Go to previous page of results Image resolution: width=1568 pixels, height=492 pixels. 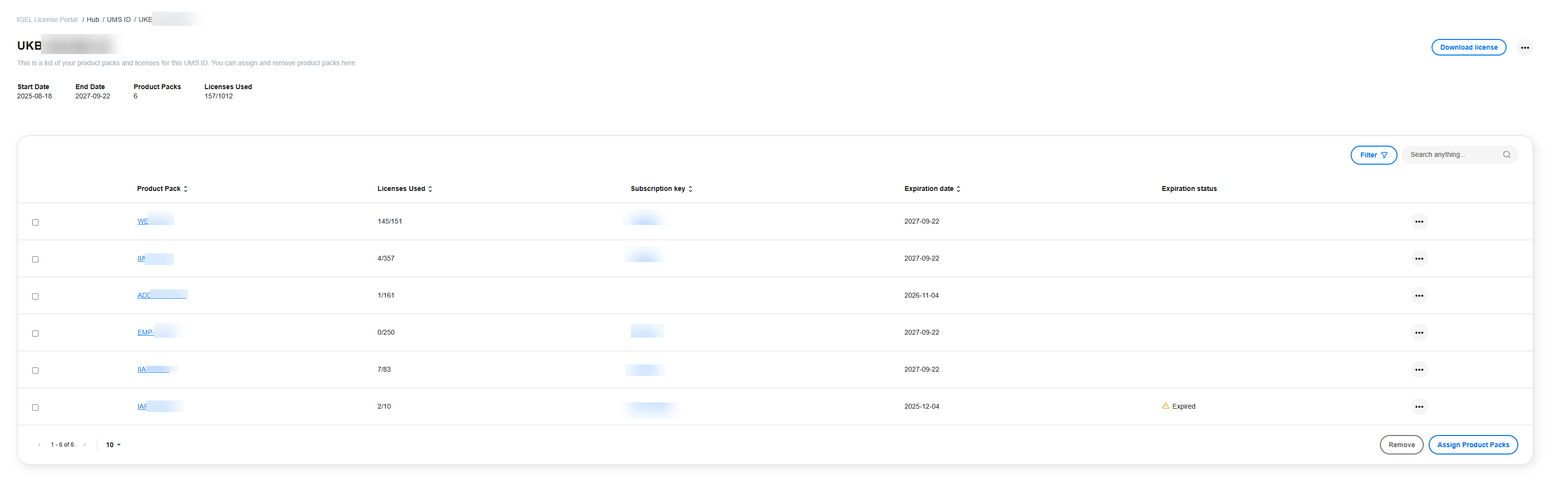[x=39, y=445]
